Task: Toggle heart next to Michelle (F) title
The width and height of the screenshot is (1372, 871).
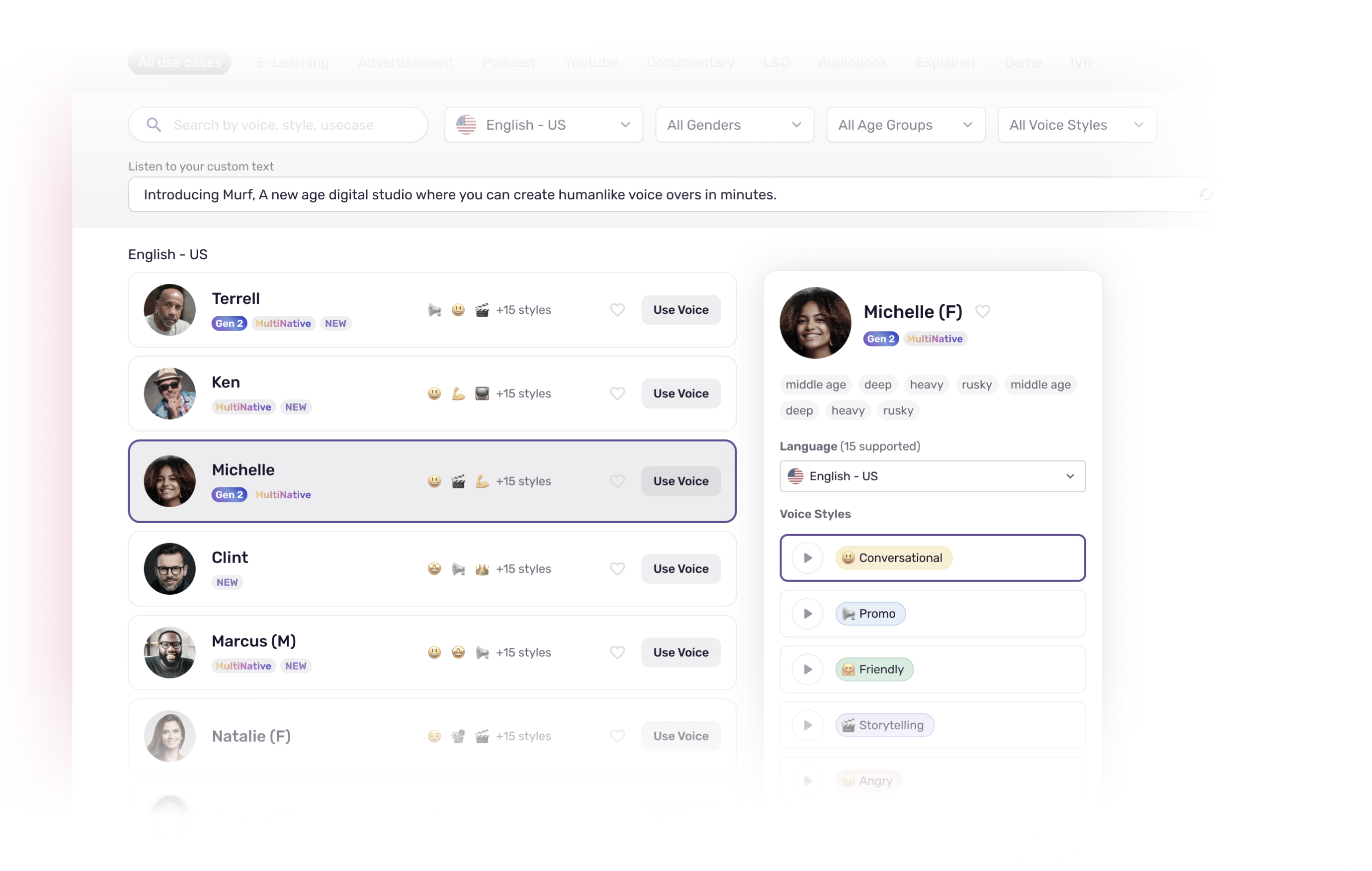Action: 983,312
